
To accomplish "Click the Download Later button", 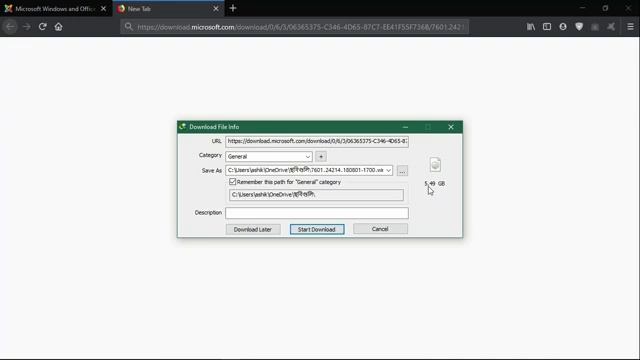I will point(253,229).
